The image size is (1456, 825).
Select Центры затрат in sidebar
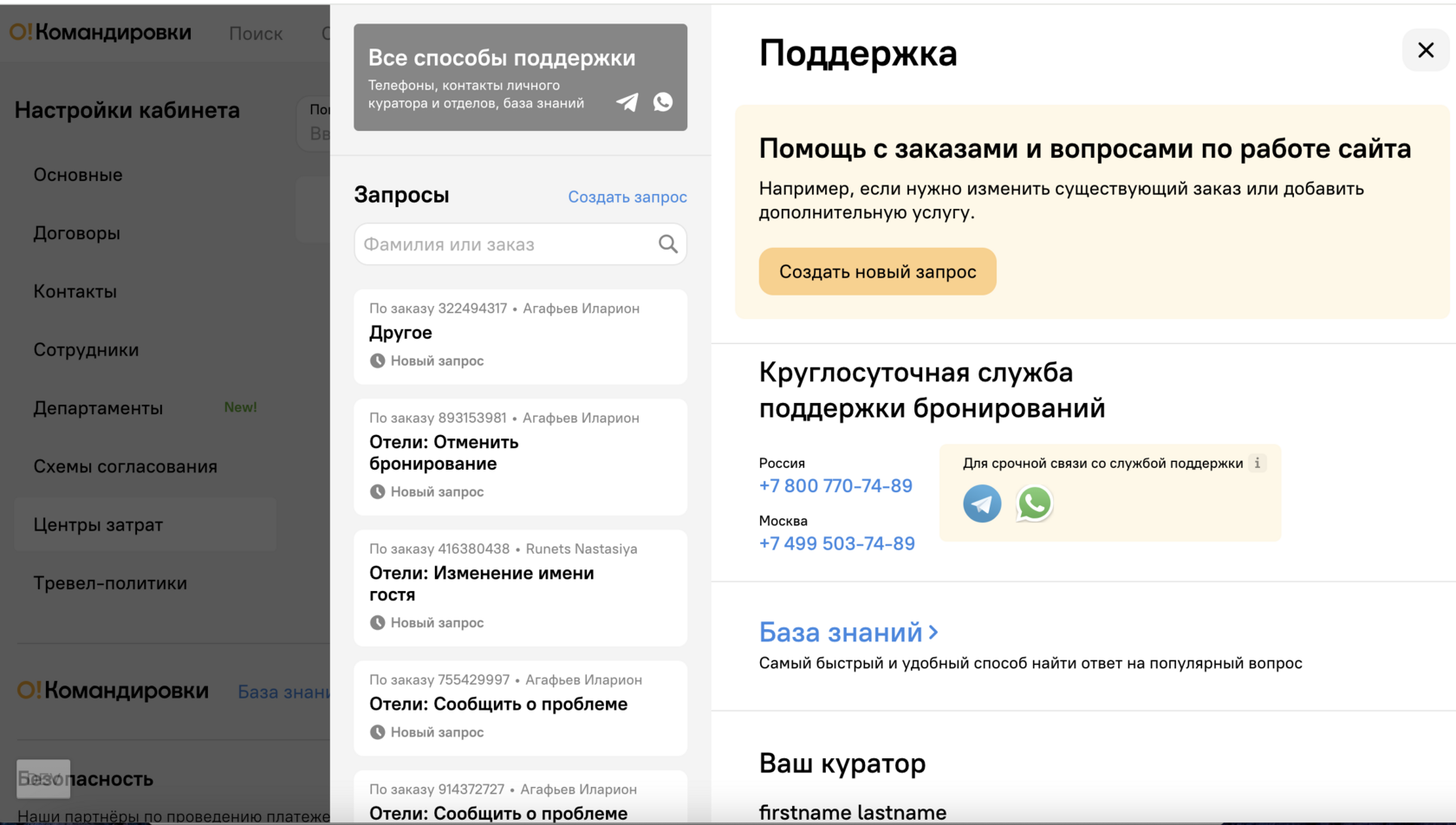pyautogui.click(x=146, y=524)
